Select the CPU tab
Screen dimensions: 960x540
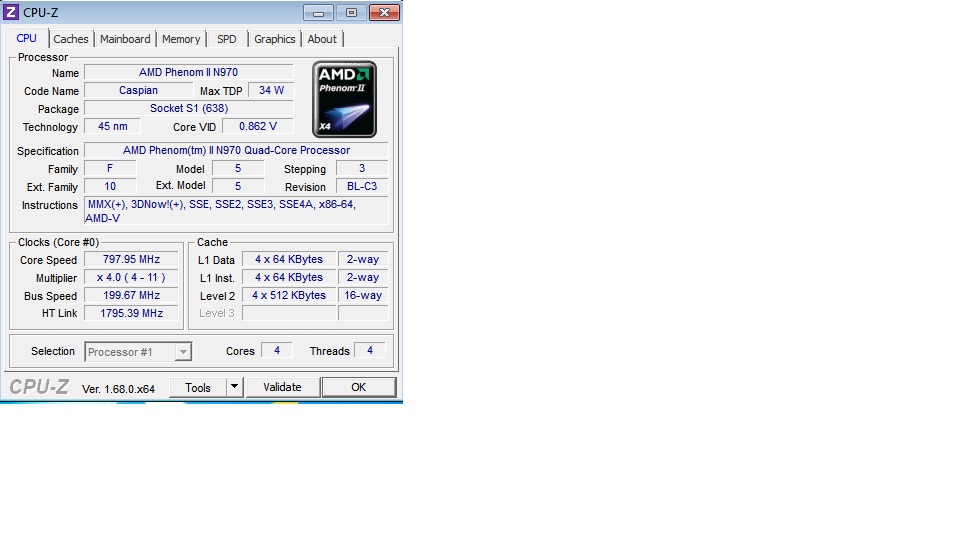26,38
